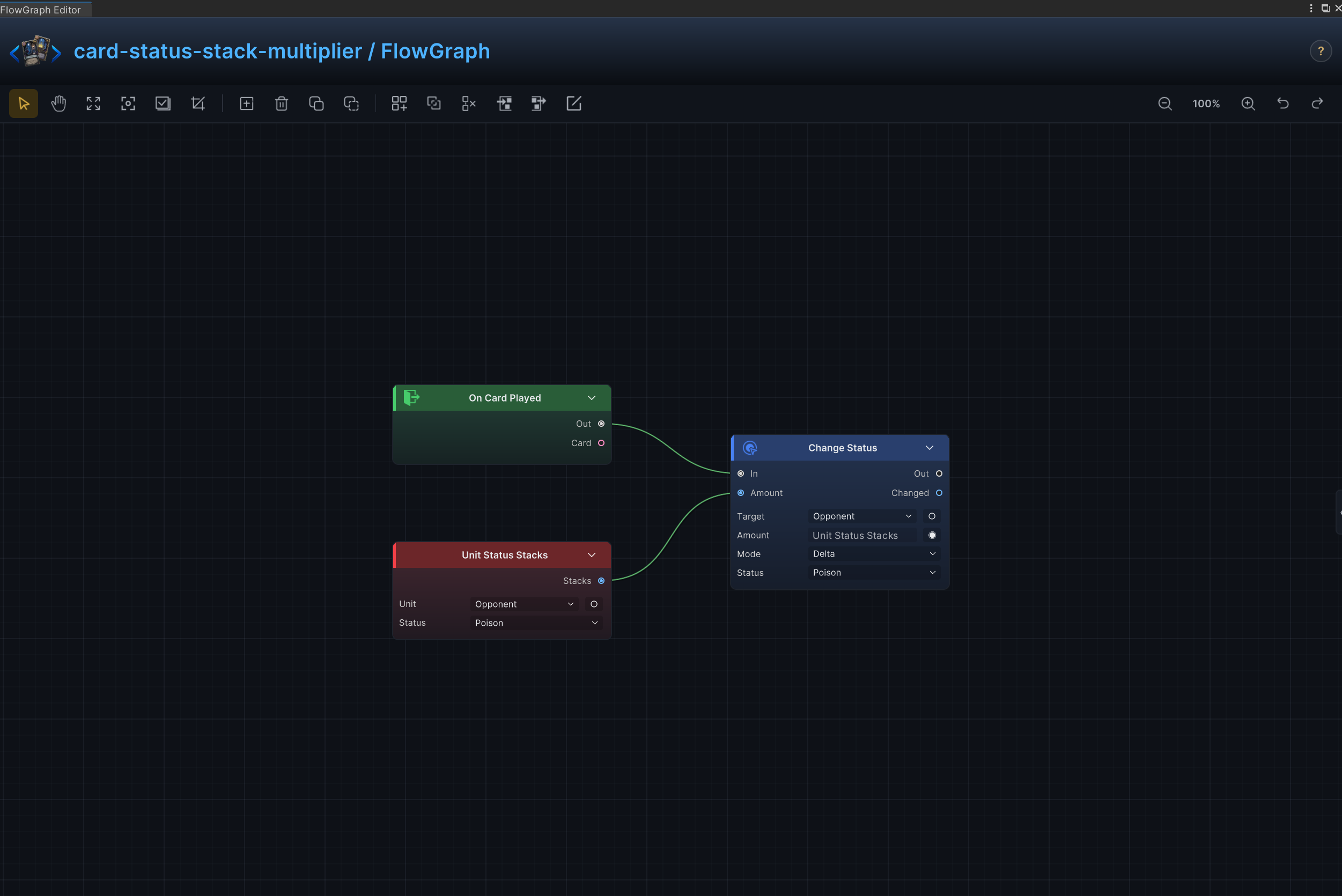Select the FlowGraph Editor window tab
Screen dimensions: 1342x896
coord(45,9)
